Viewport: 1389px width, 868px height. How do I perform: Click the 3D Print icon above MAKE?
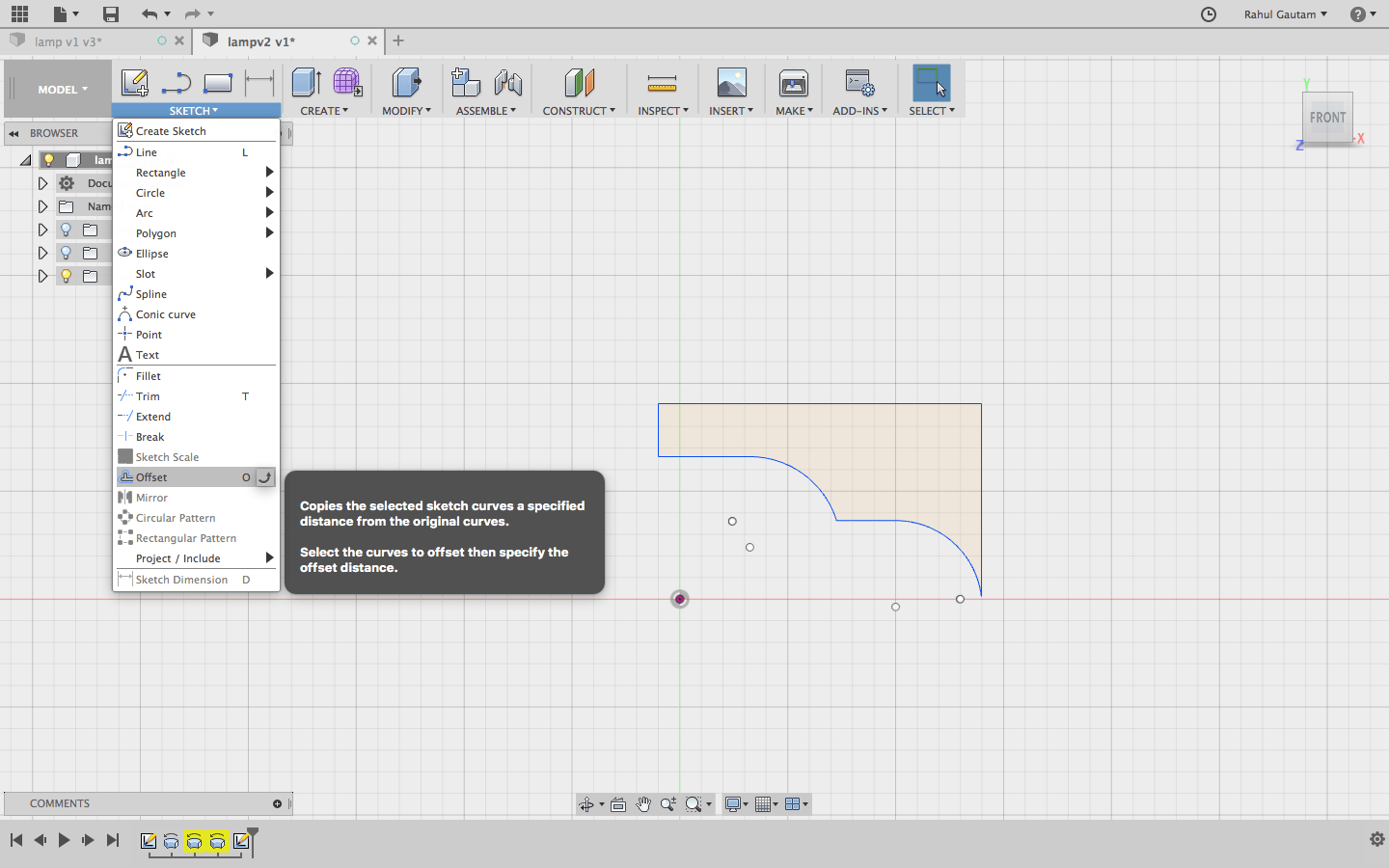794,83
